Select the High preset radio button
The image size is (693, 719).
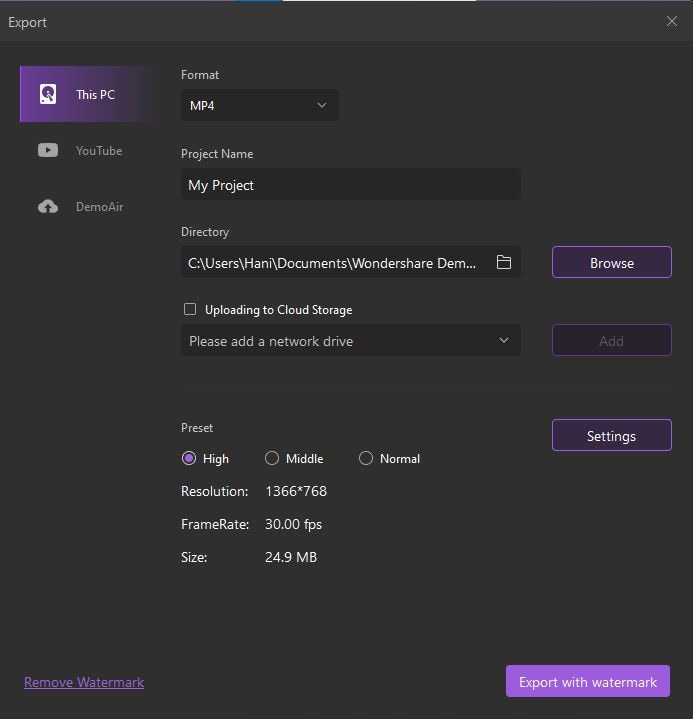[x=189, y=458]
